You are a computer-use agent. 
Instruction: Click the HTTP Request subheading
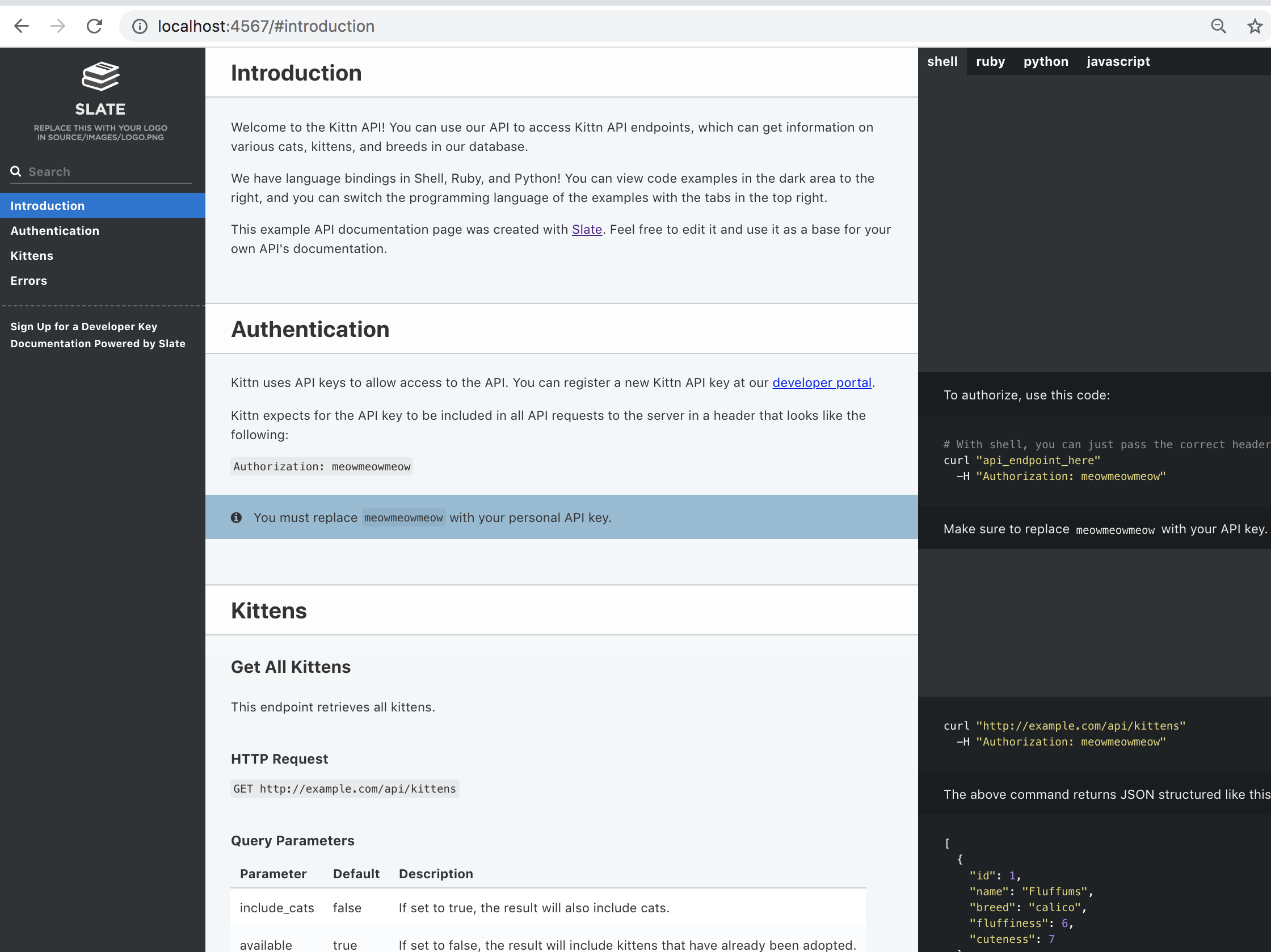pyautogui.click(x=279, y=759)
